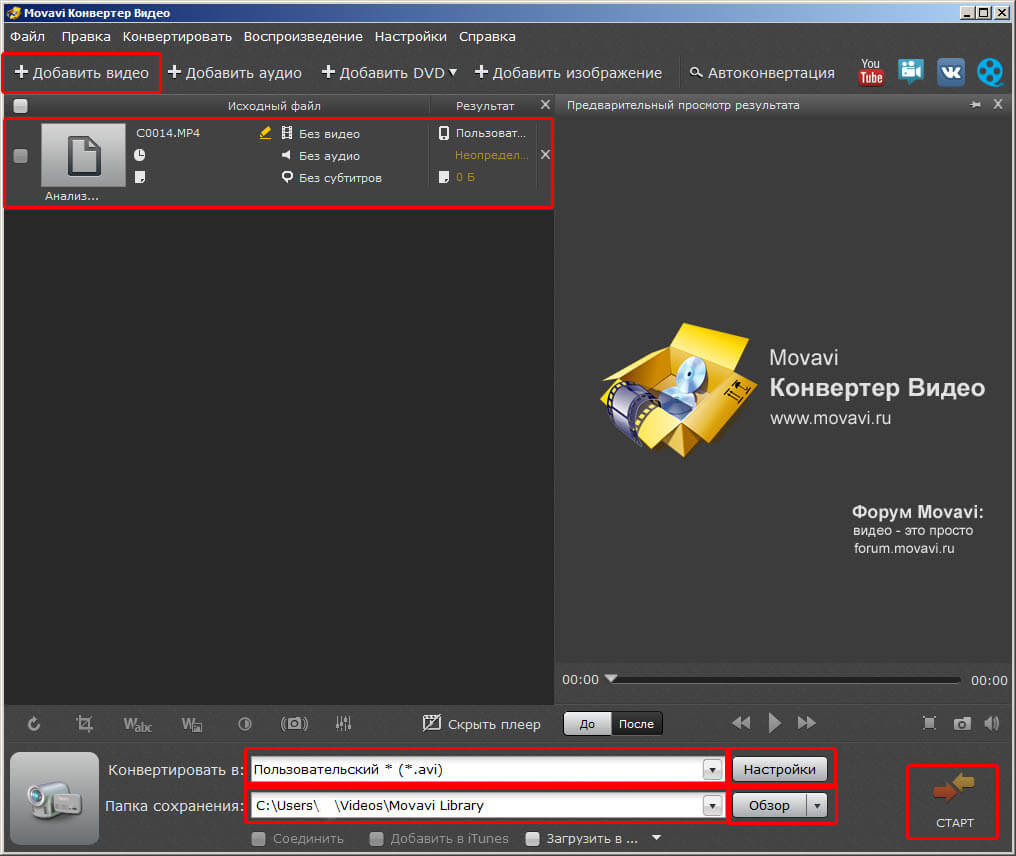
Task: Play the video preview
Action: [774, 723]
